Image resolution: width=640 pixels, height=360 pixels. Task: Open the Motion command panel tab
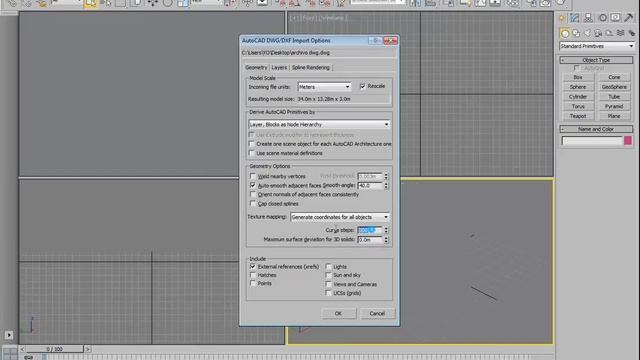[x=602, y=18]
